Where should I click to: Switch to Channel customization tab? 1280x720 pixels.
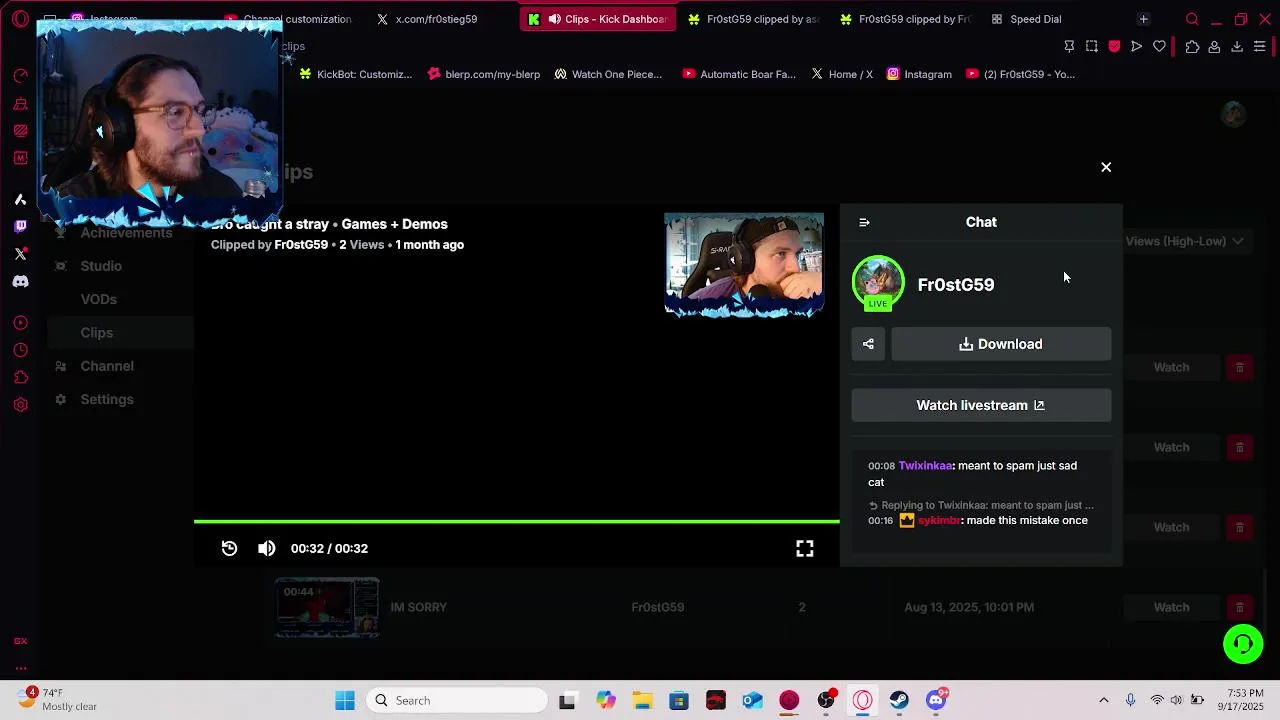coord(297,19)
